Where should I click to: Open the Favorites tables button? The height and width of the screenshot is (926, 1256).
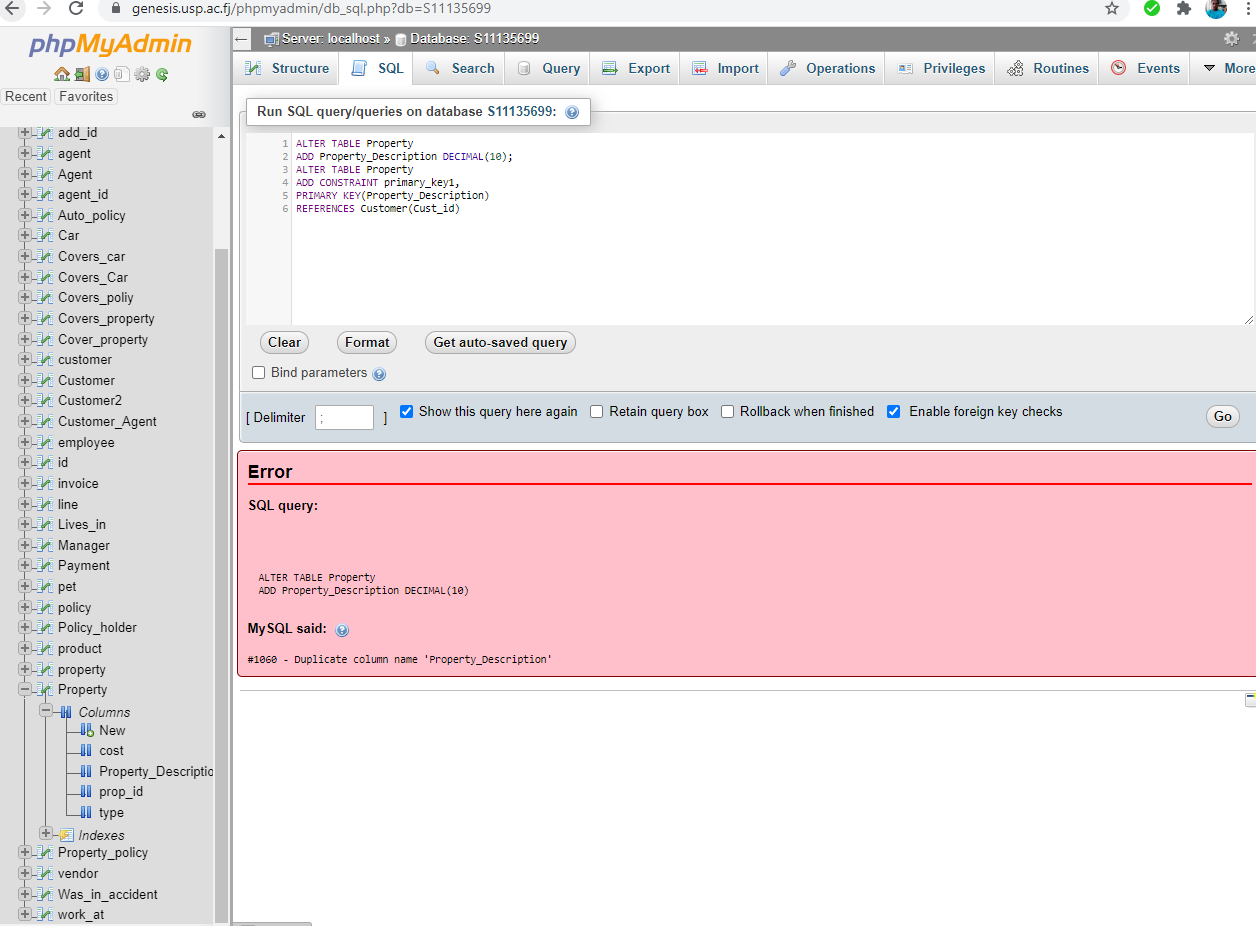coord(86,96)
